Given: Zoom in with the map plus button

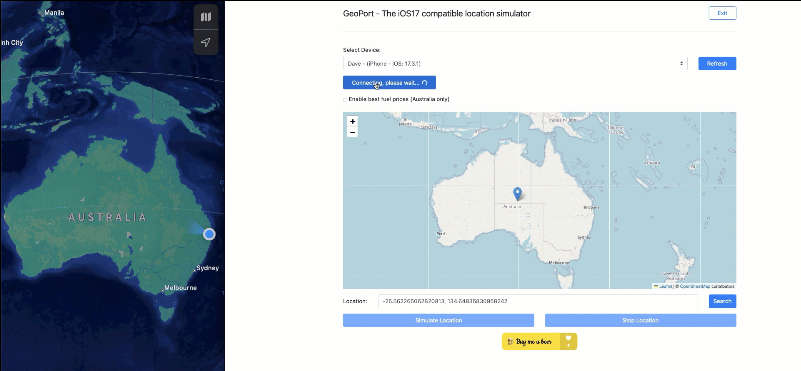Looking at the screenshot, I should [352, 122].
